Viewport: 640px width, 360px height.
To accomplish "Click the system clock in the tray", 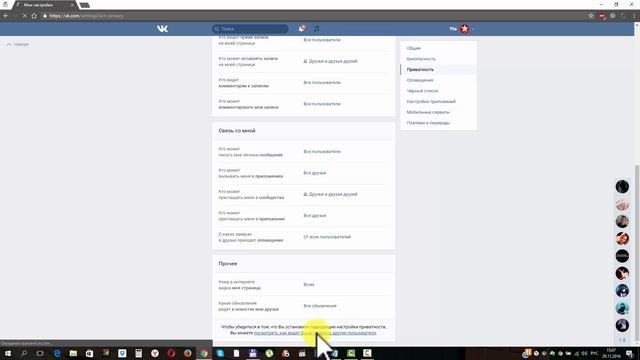I will tap(611, 353).
